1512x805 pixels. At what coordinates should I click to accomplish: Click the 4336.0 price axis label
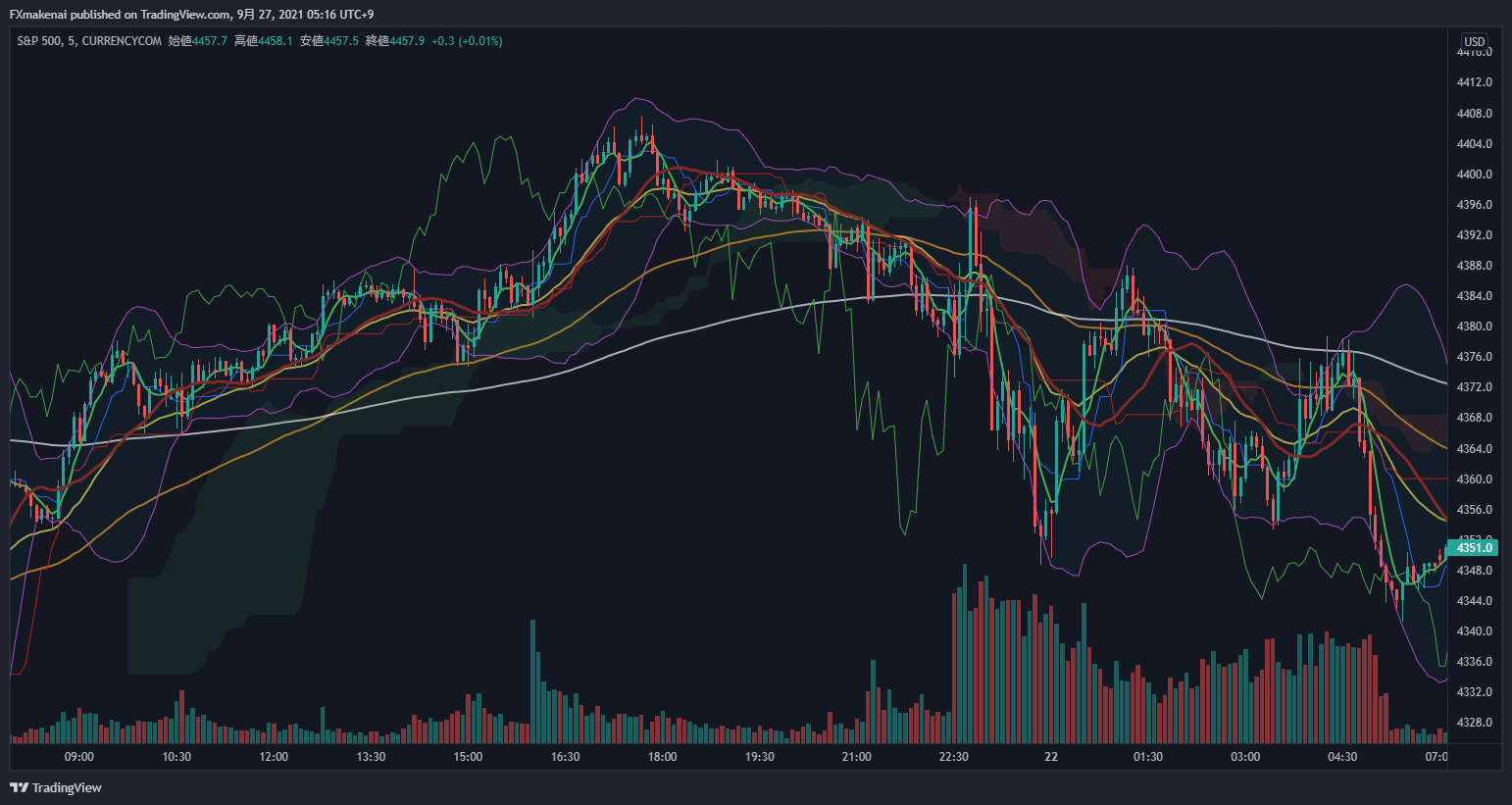tap(1474, 662)
